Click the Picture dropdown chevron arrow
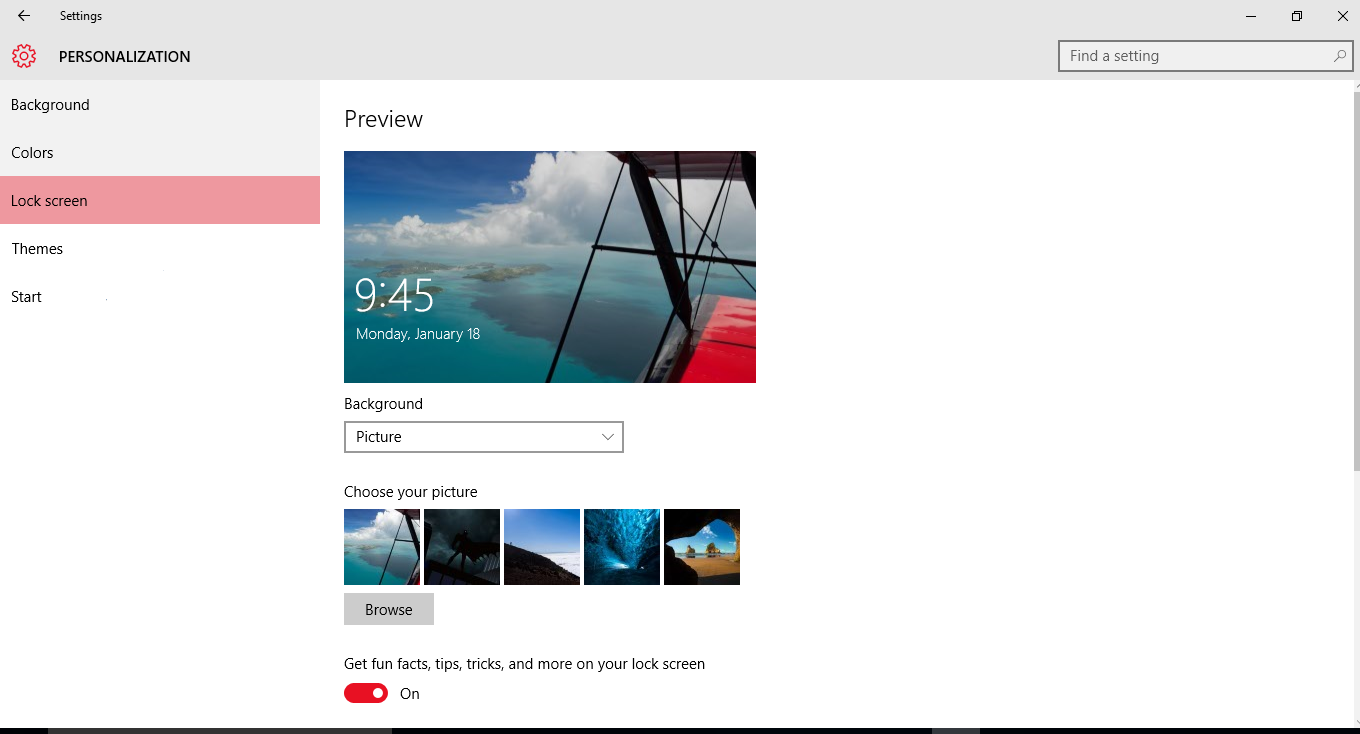 click(608, 437)
